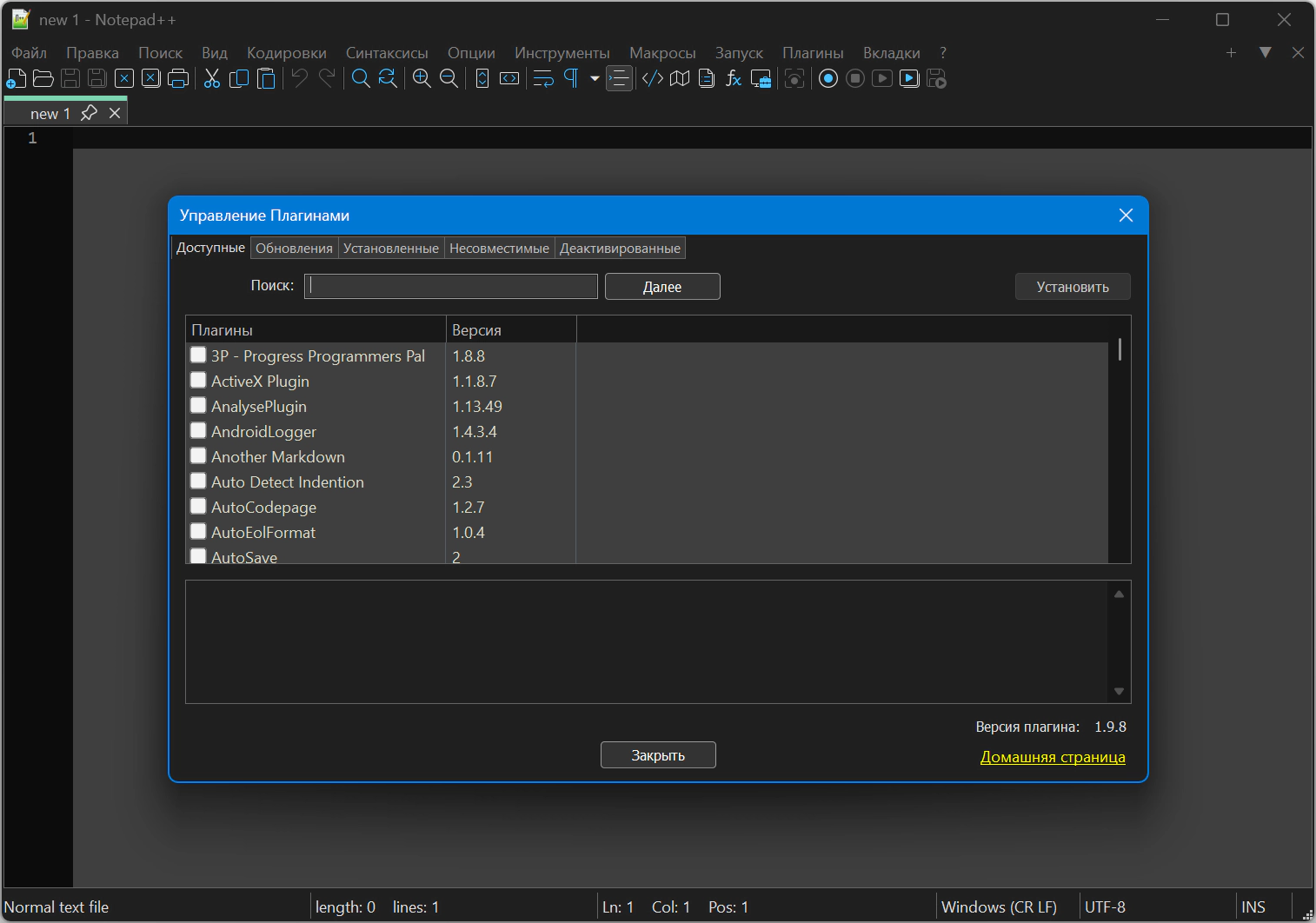This screenshot has width=1316, height=923.
Task: Start macro recording icon
Action: [828, 79]
